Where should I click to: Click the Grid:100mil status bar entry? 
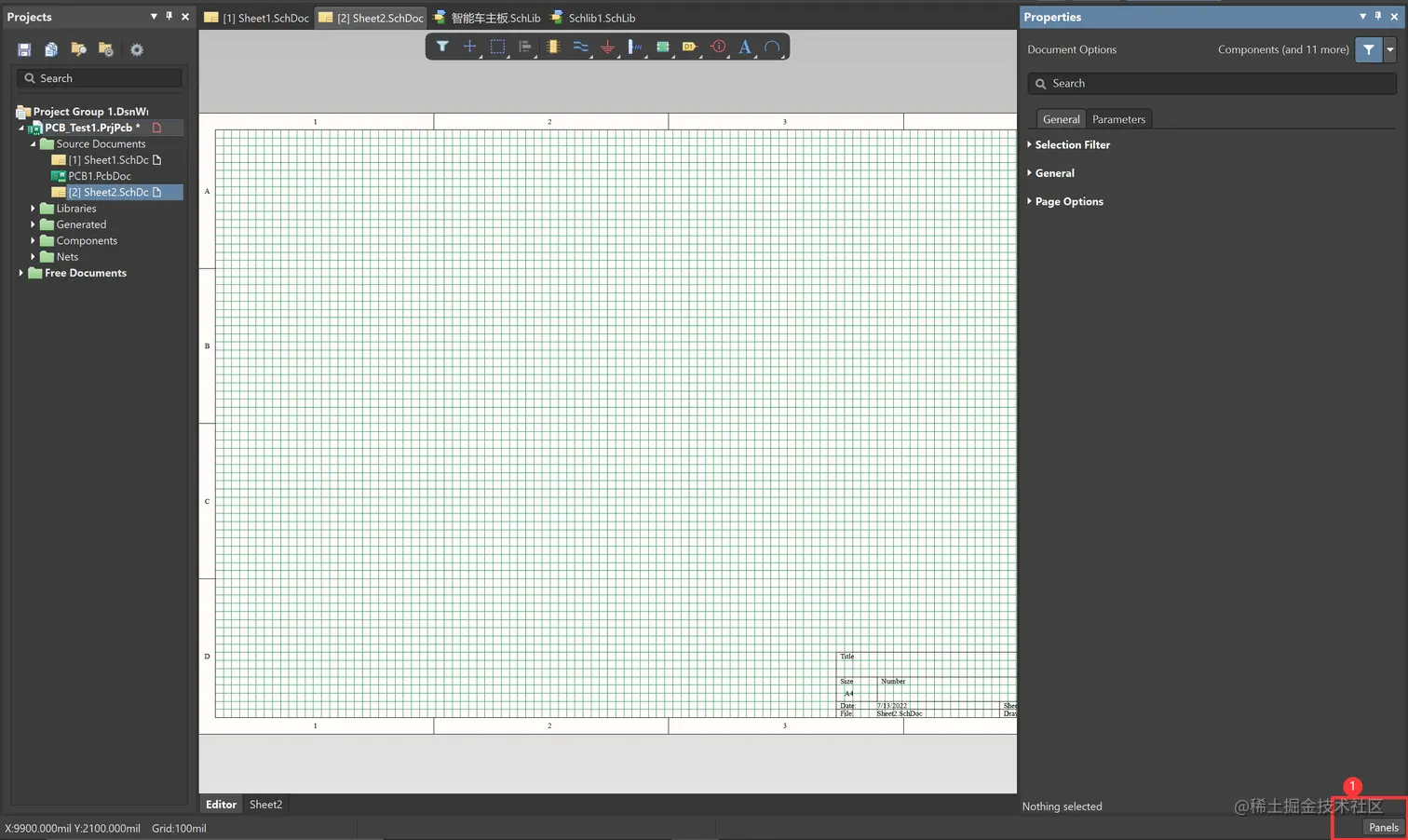coord(179,828)
